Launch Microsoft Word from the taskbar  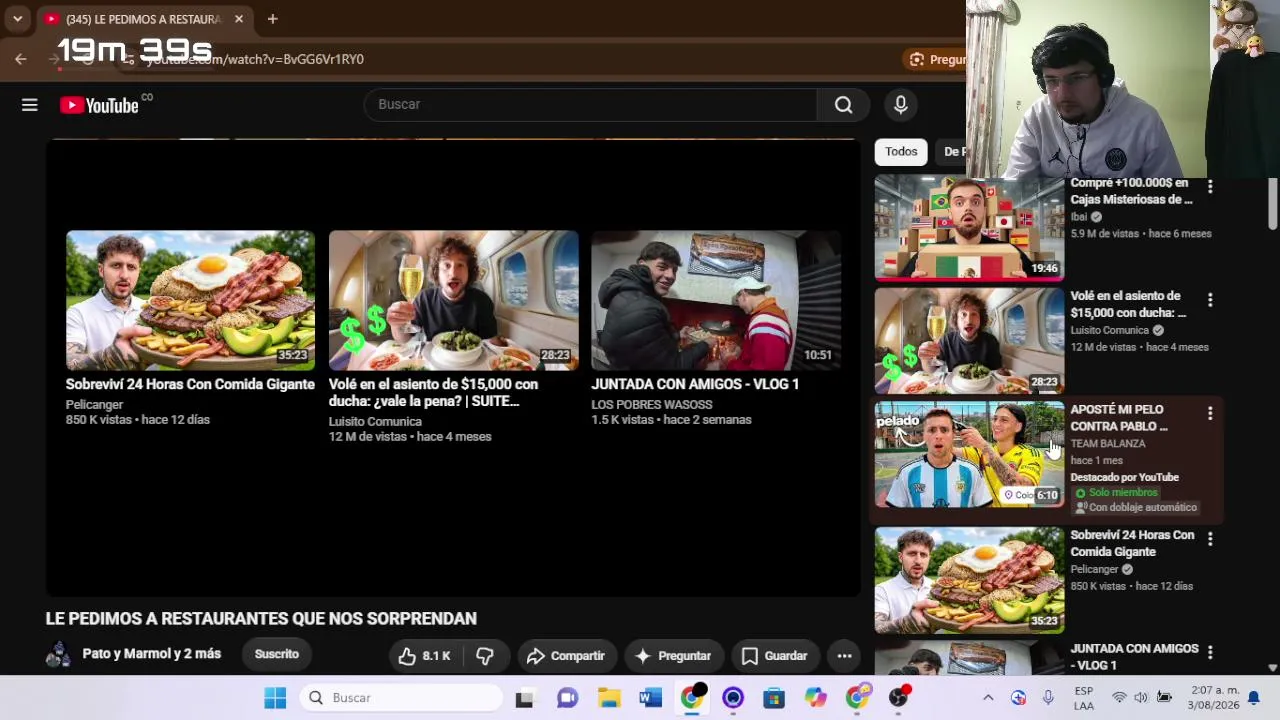tap(650, 698)
